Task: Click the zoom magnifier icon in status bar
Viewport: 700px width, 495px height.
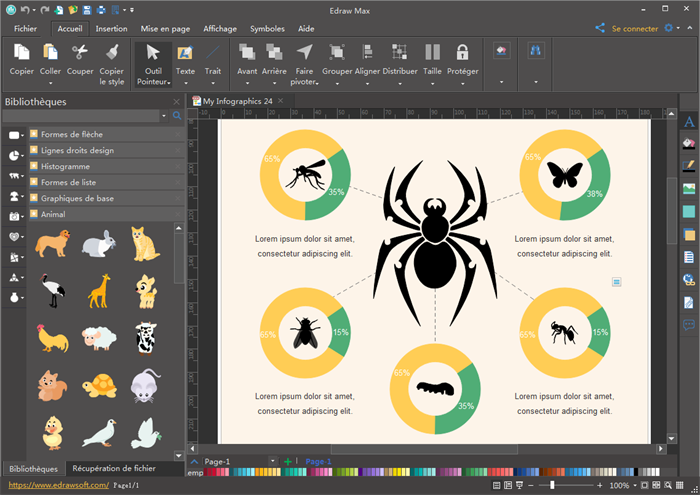Action: tap(668, 485)
